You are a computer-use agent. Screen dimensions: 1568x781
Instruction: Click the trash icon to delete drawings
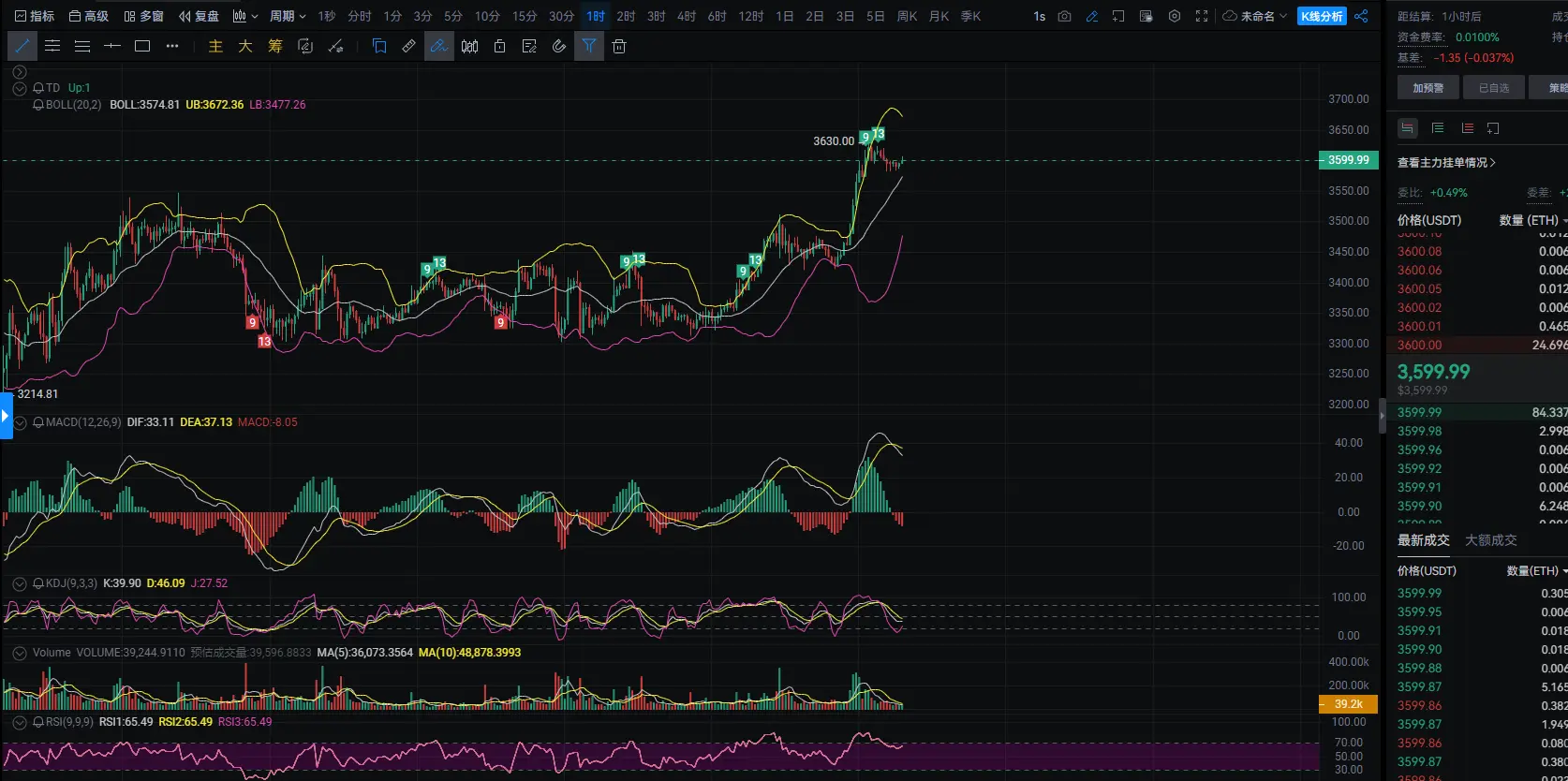618,46
